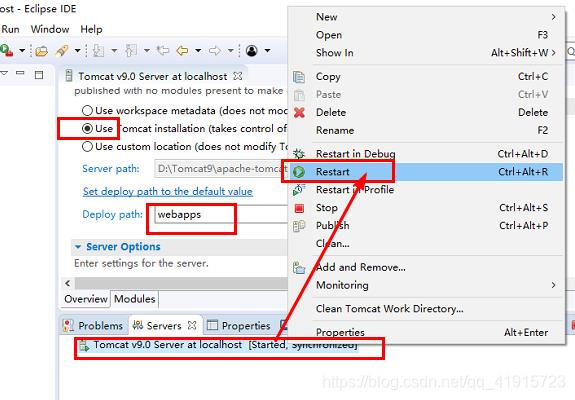The height and width of the screenshot is (400, 575).
Task: Click the Forward arrow icon
Action: 215,50
